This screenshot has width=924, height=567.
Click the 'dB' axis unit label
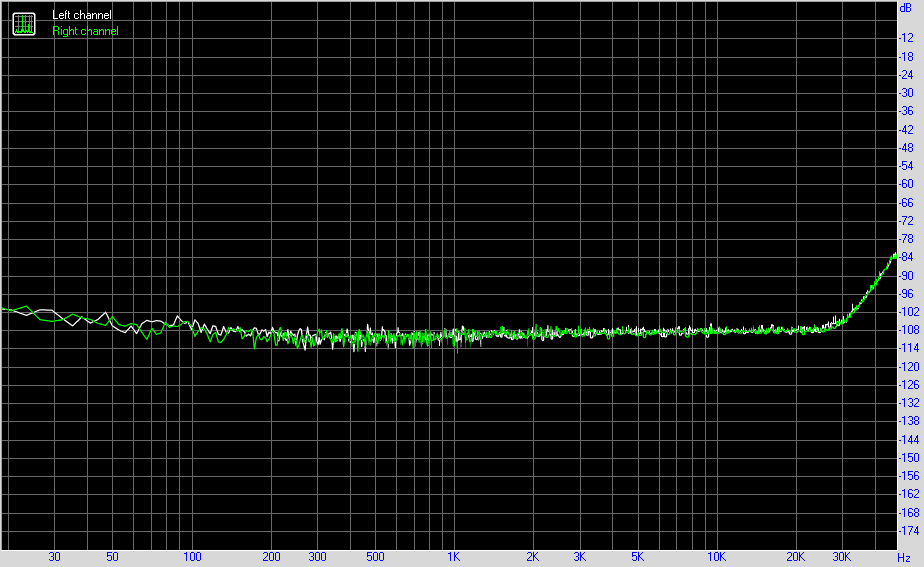[x=905, y=8]
